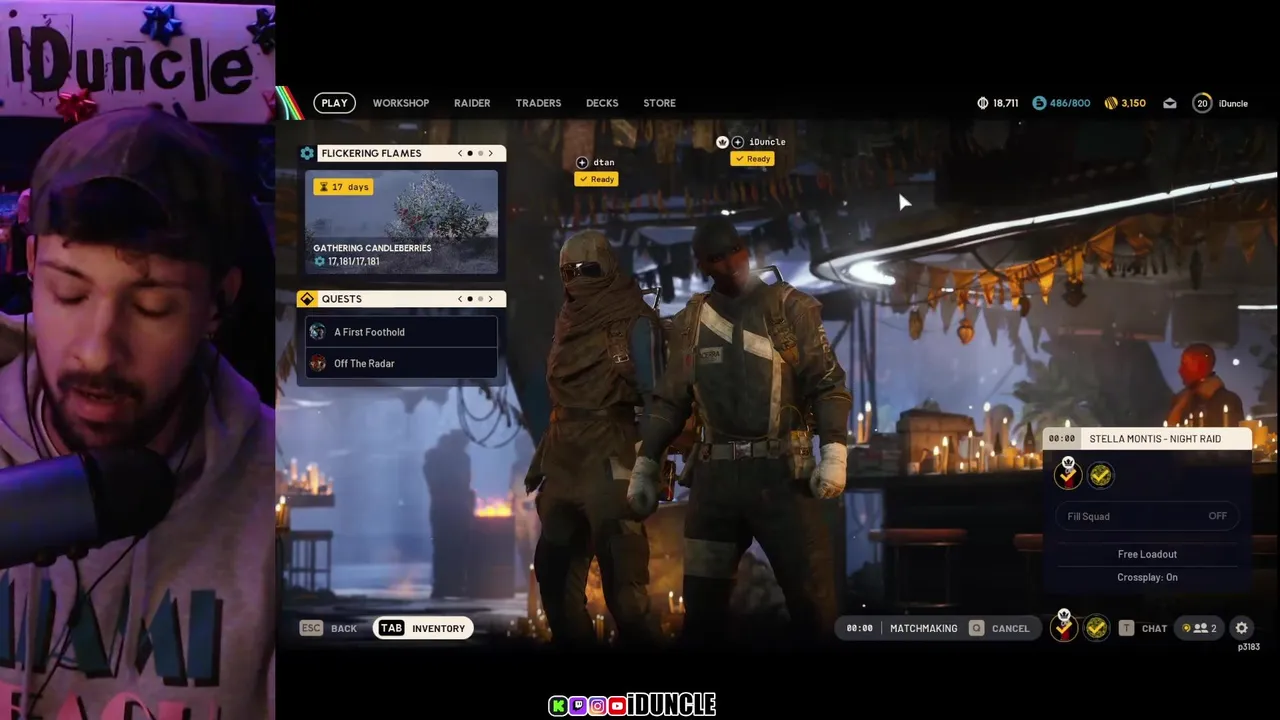Go to previous Quests page arrow

point(460,299)
